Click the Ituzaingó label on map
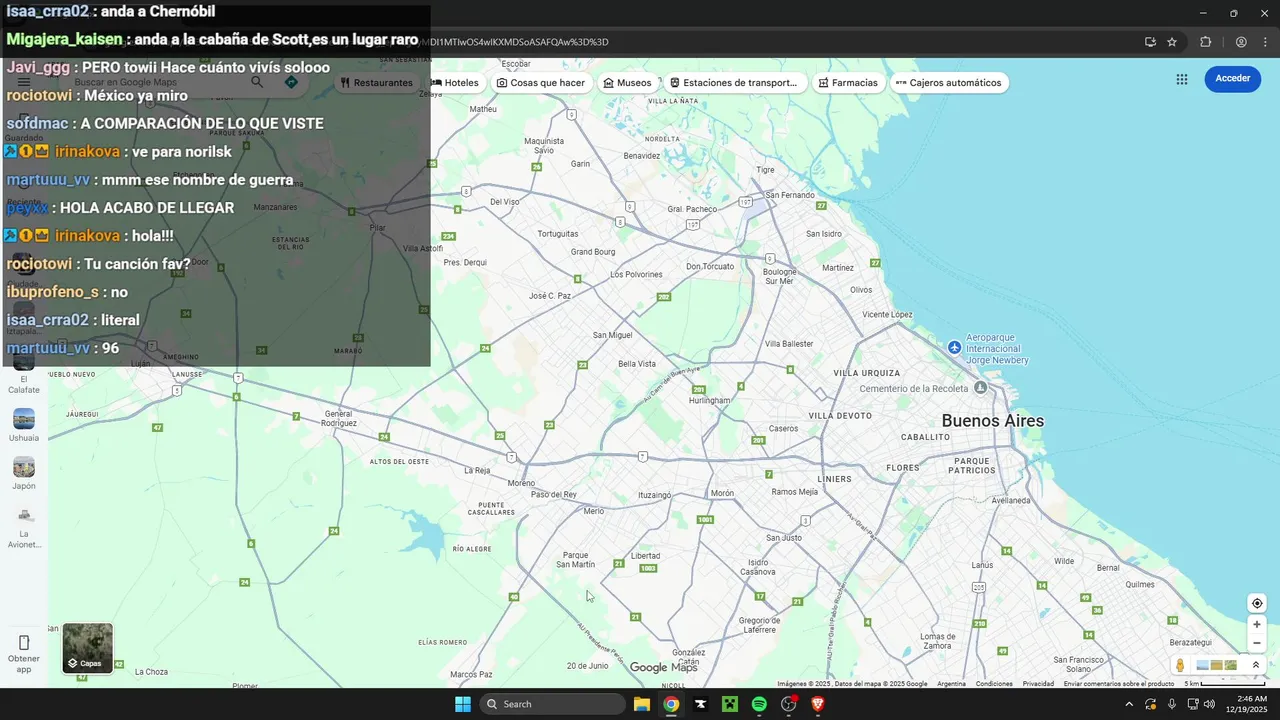 pyautogui.click(x=655, y=495)
